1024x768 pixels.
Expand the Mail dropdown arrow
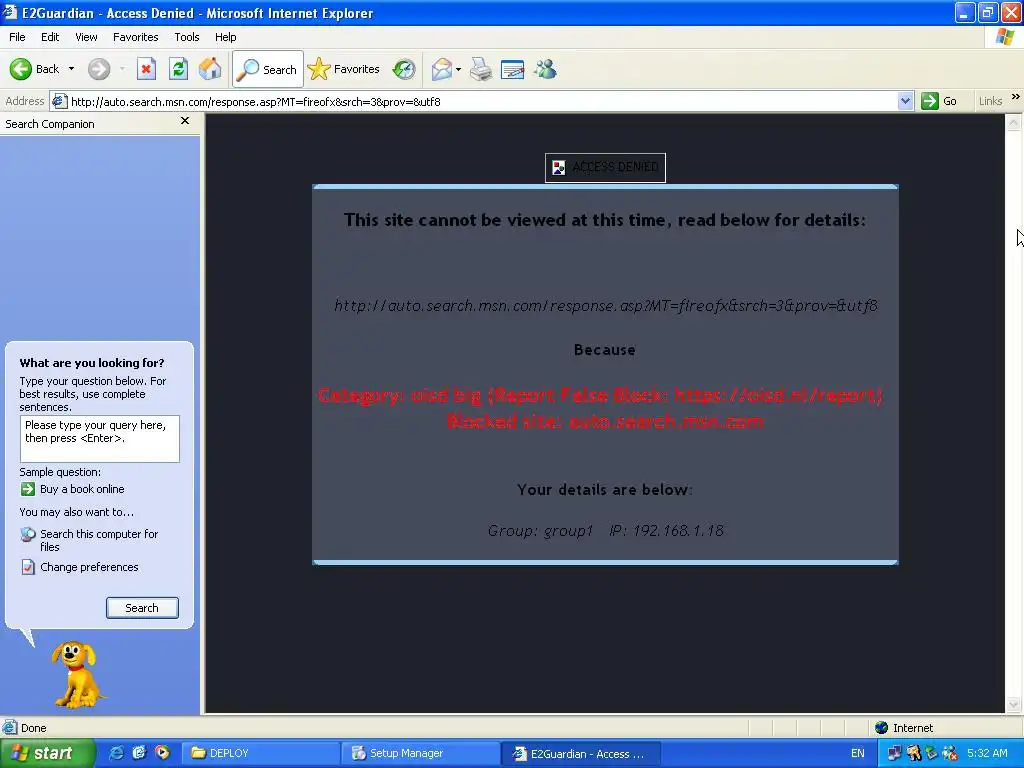[458, 69]
